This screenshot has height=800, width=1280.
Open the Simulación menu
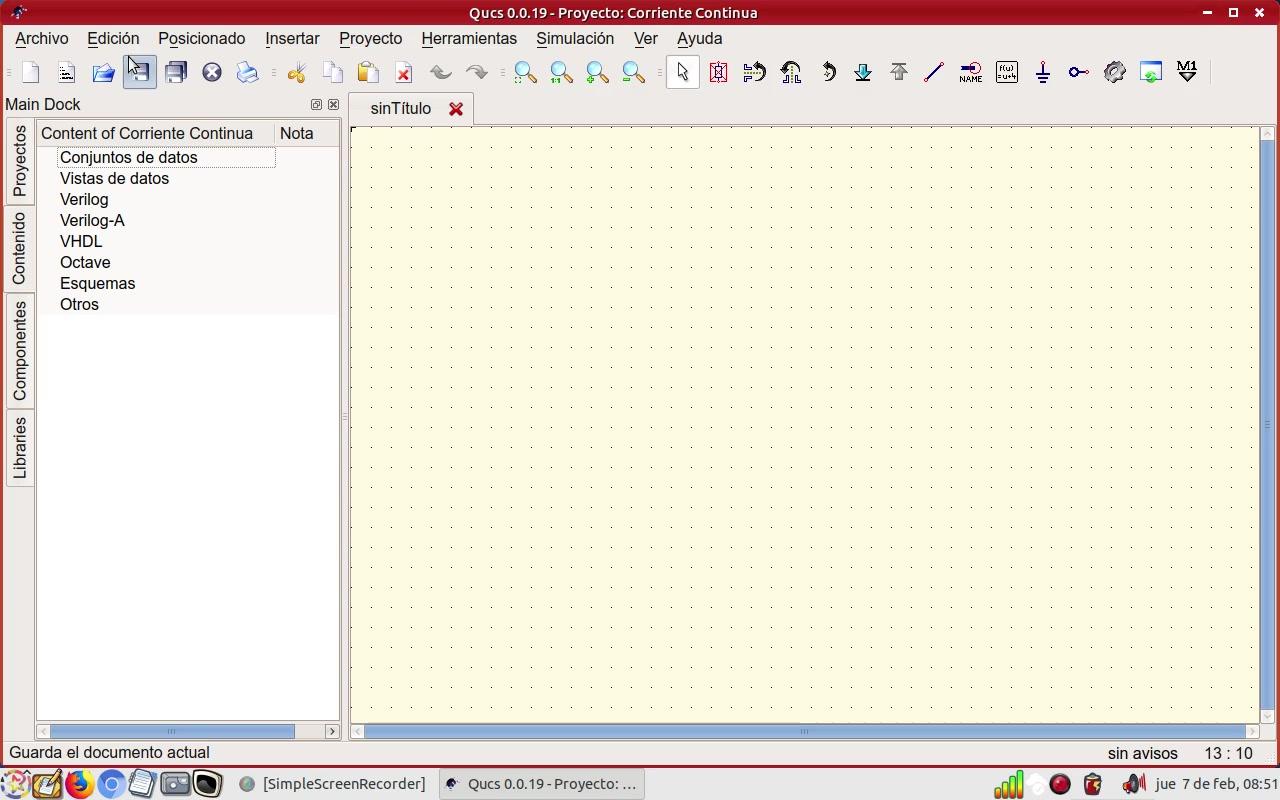pyautogui.click(x=574, y=38)
